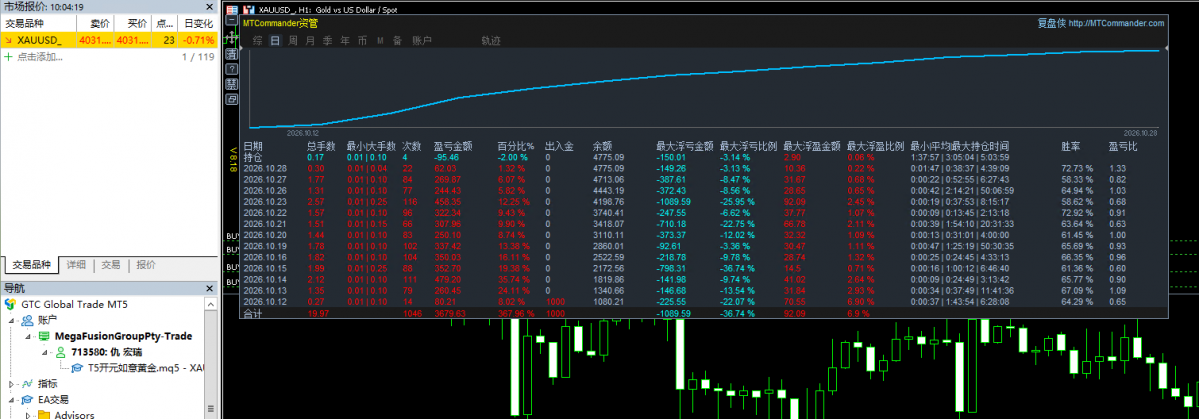Click the 指标 indicators wave icon
Viewport: 1199px width, 419px height.
(x=28, y=384)
